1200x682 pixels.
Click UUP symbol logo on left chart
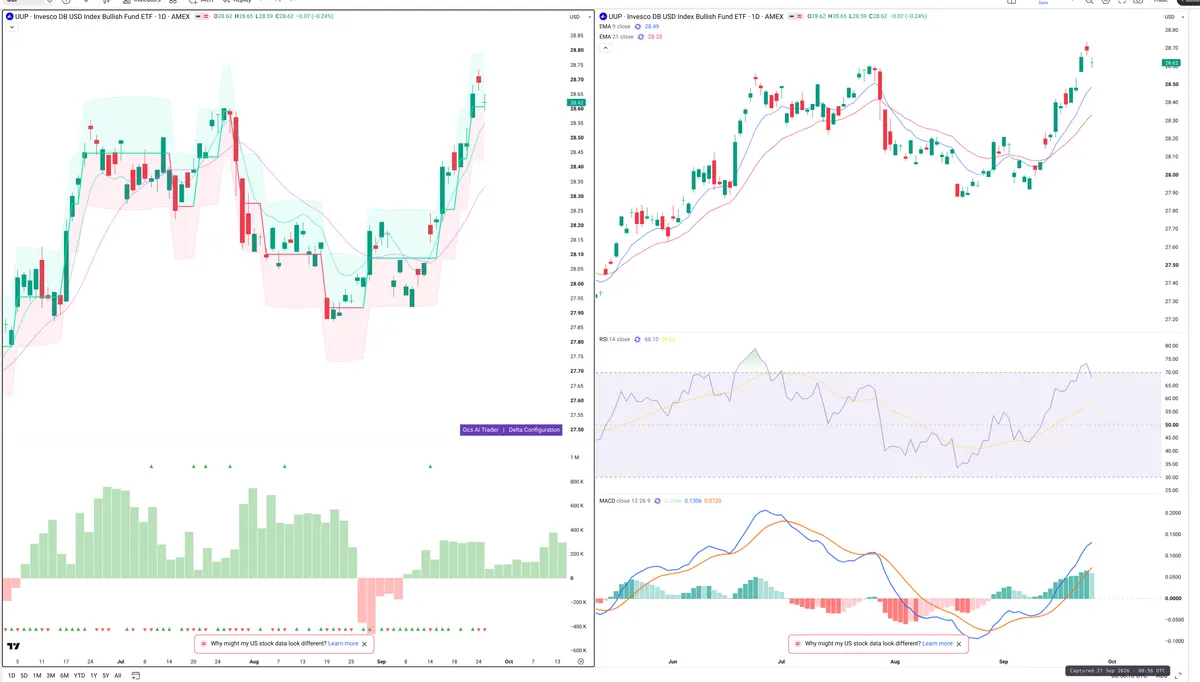(9, 17)
